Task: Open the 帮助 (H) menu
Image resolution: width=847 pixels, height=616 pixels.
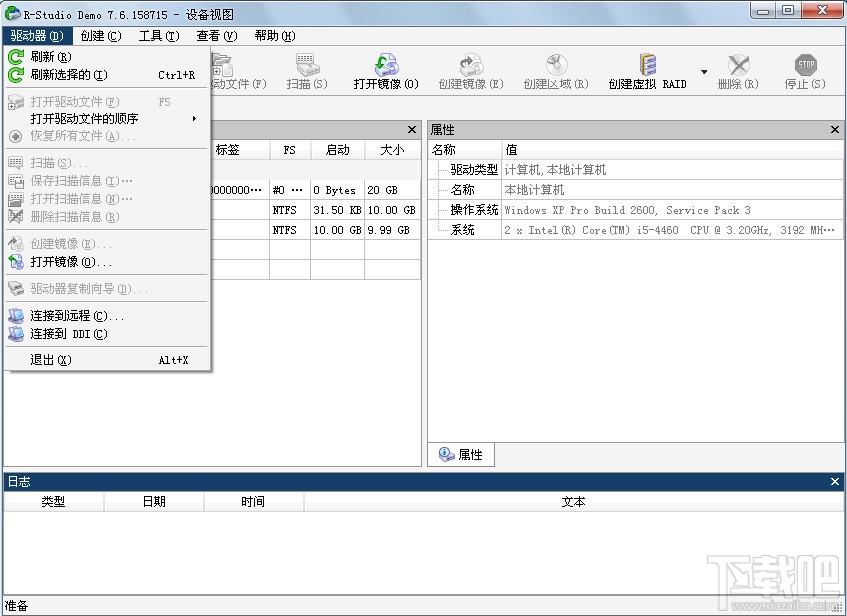Action: pyautogui.click(x=274, y=36)
